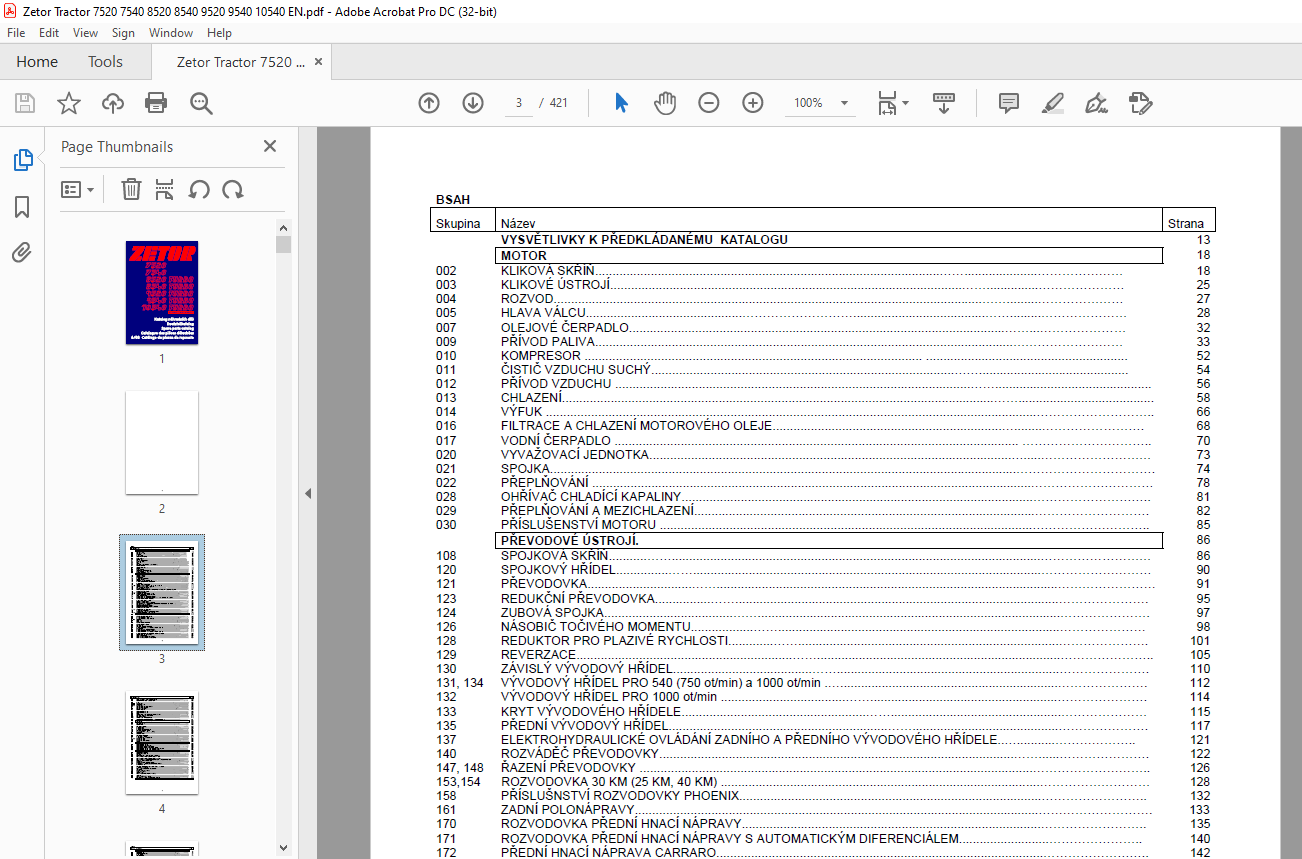Screen dimensions: 1302x859
Task: Click the BSAH heading text
Action: [x=453, y=199]
